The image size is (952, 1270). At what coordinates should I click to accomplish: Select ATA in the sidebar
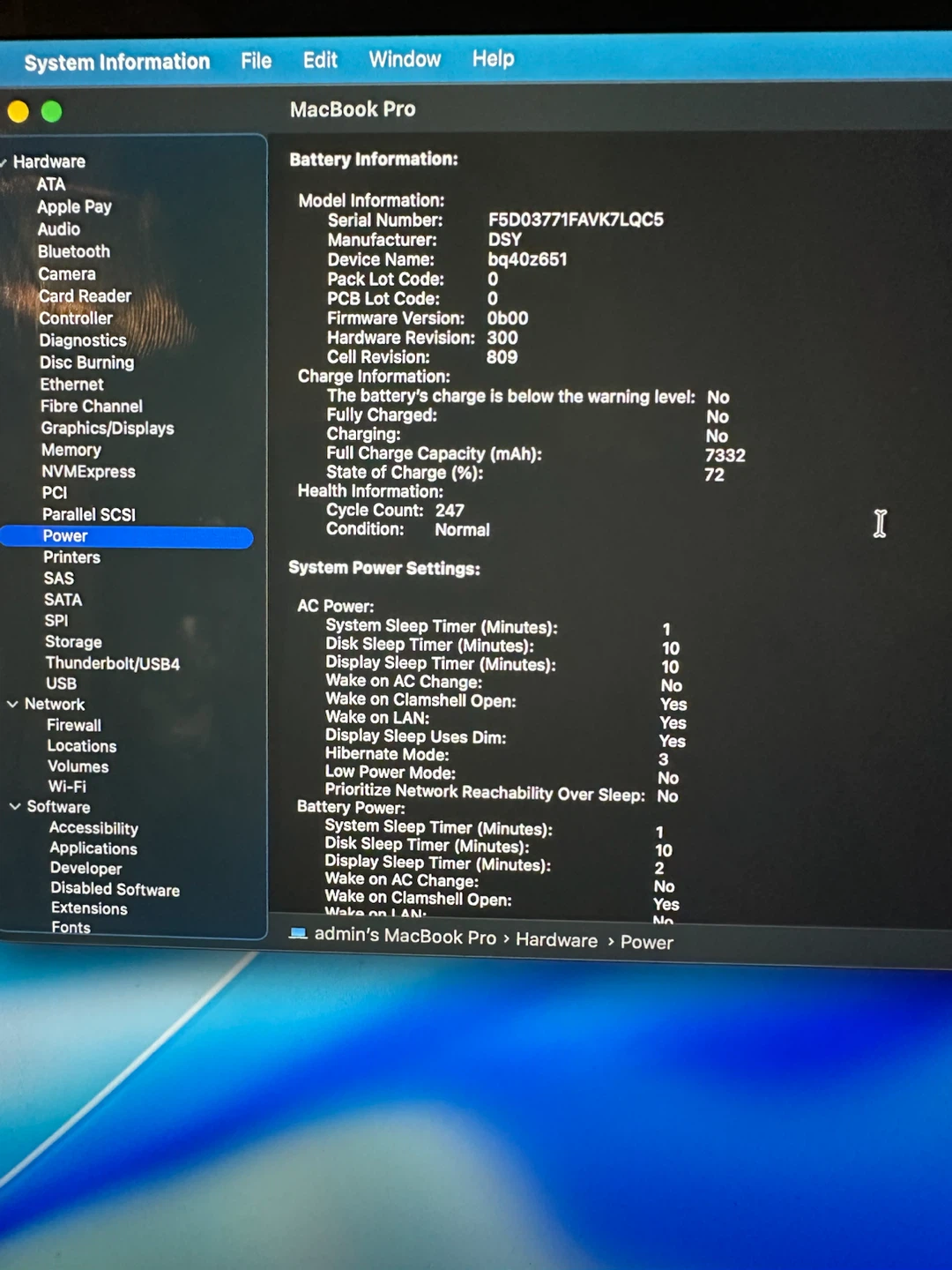50,184
